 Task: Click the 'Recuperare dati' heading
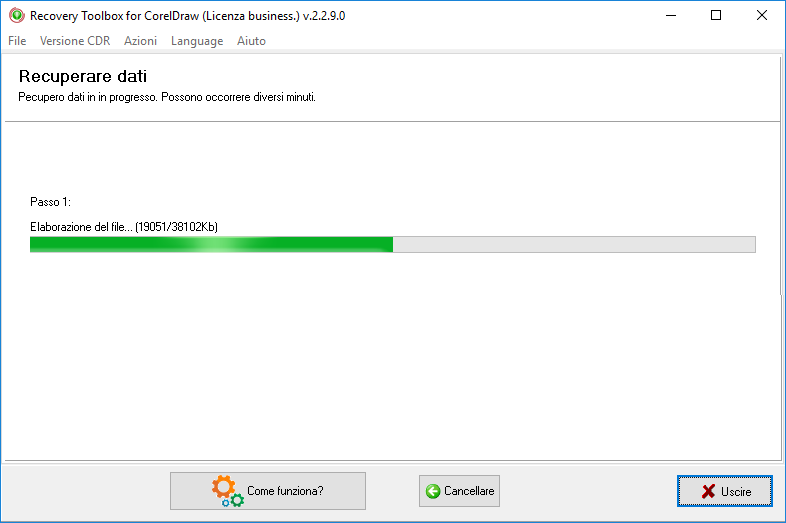point(83,76)
